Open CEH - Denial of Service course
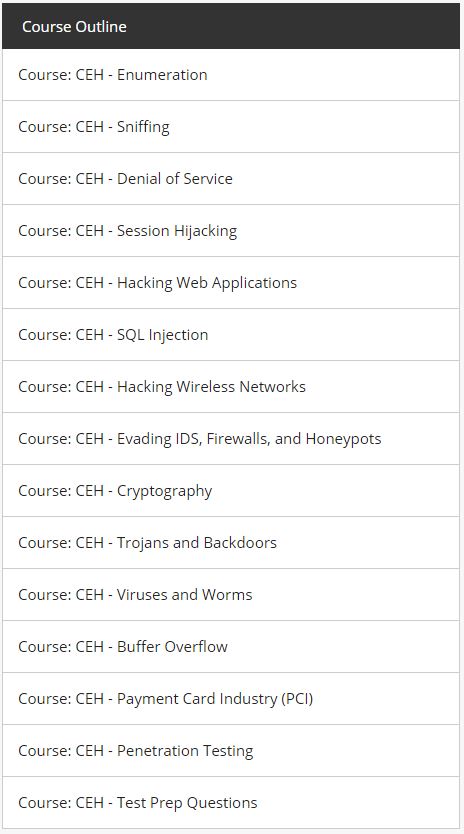 (x=231, y=179)
